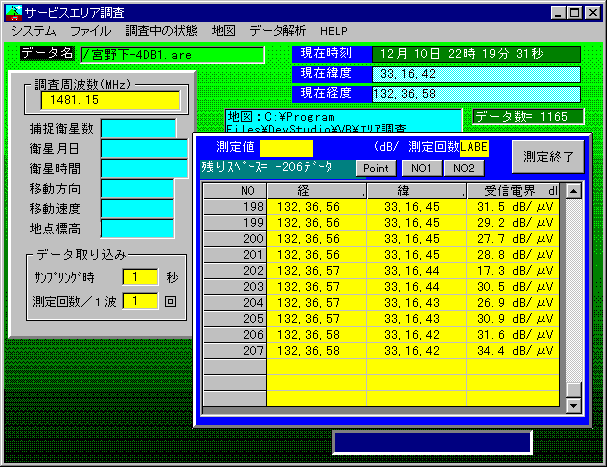Select row number 200
This screenshot has height=467, width=607.
point(235,239)
